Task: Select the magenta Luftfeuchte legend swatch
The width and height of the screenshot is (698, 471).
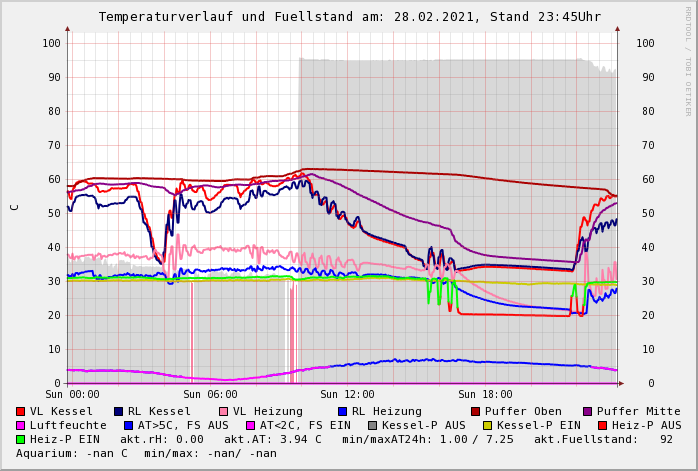Action: click(21, 425)
